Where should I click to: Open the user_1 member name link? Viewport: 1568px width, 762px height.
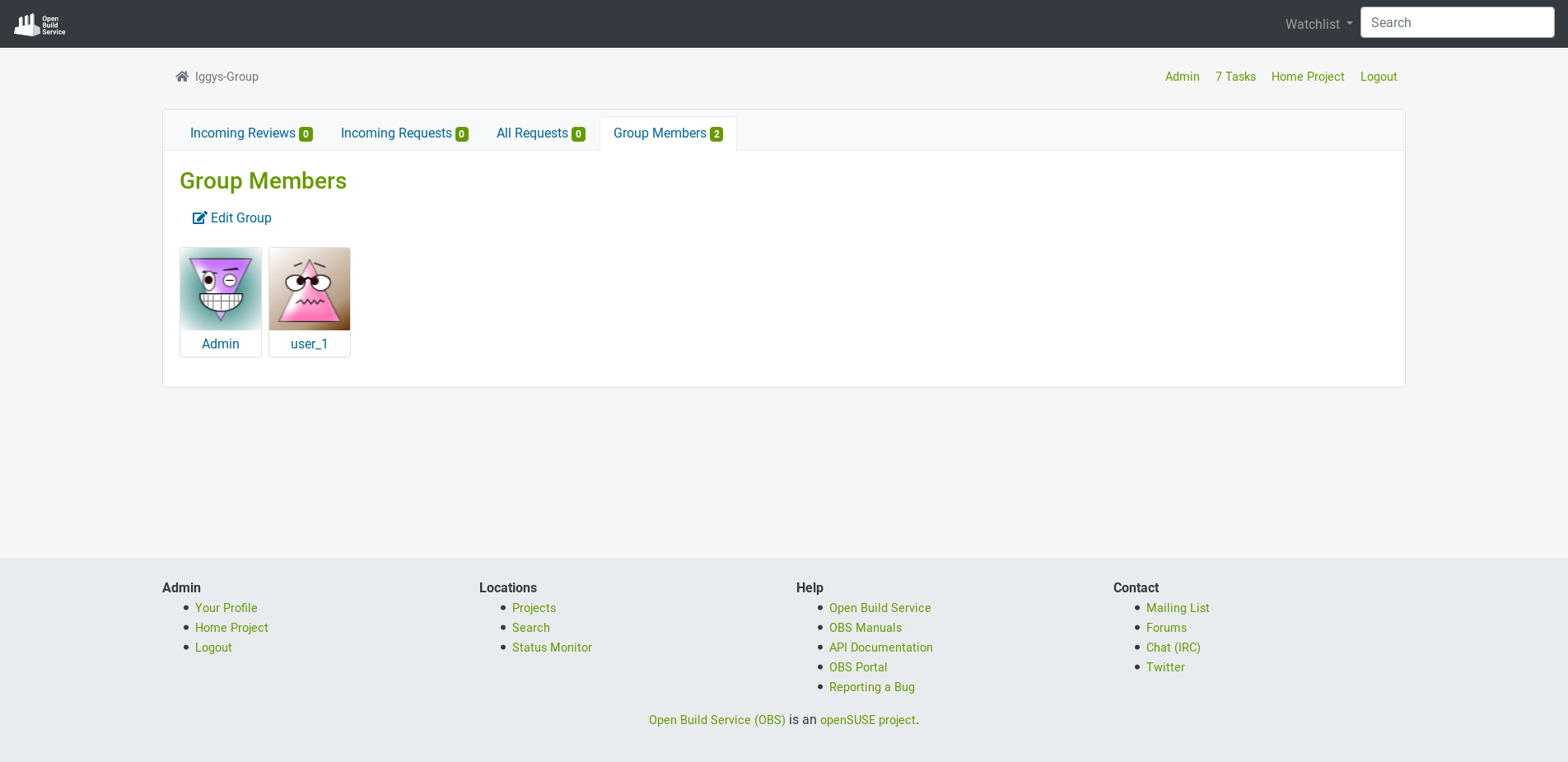[310, 344]
